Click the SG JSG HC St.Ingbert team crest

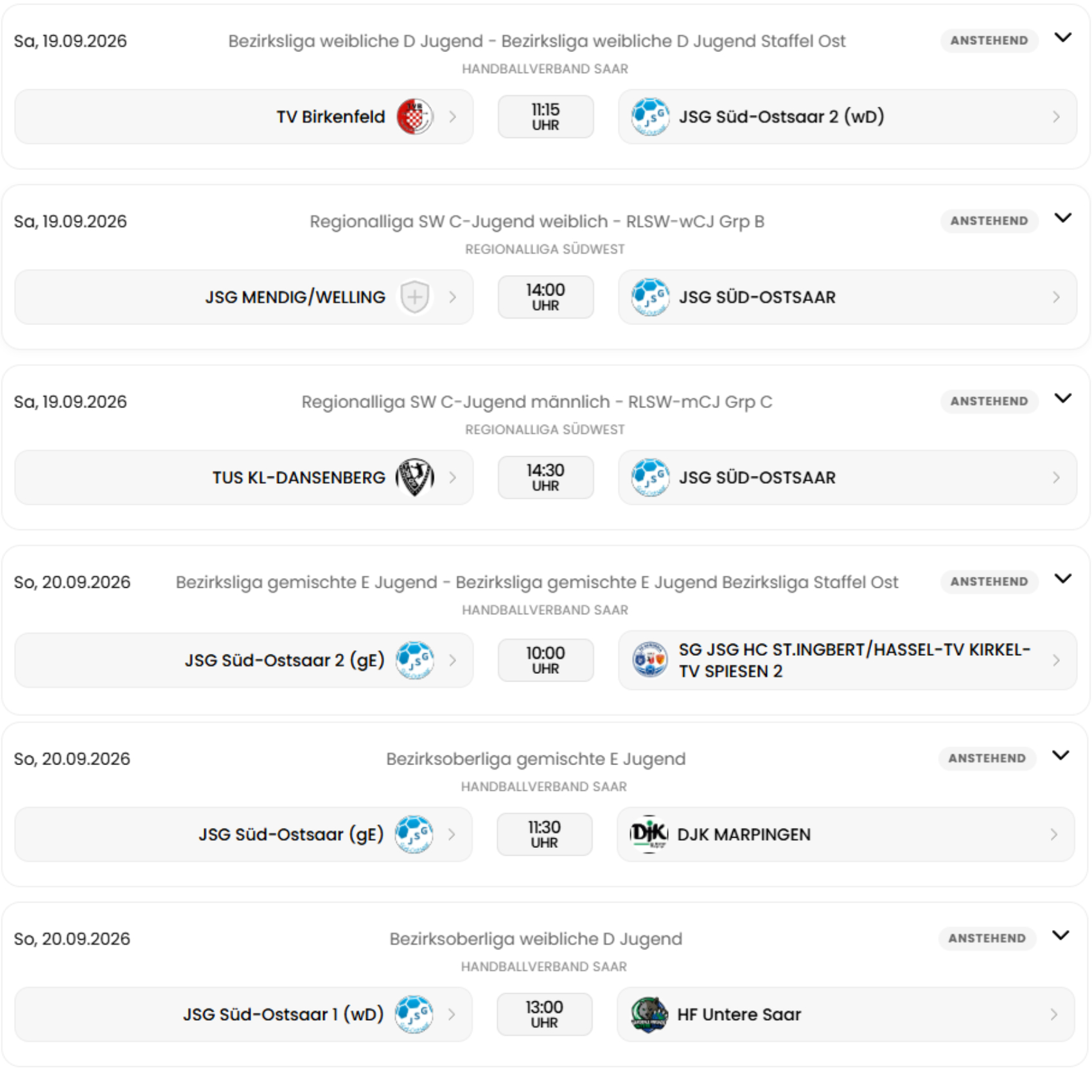(x=650, y=660)
